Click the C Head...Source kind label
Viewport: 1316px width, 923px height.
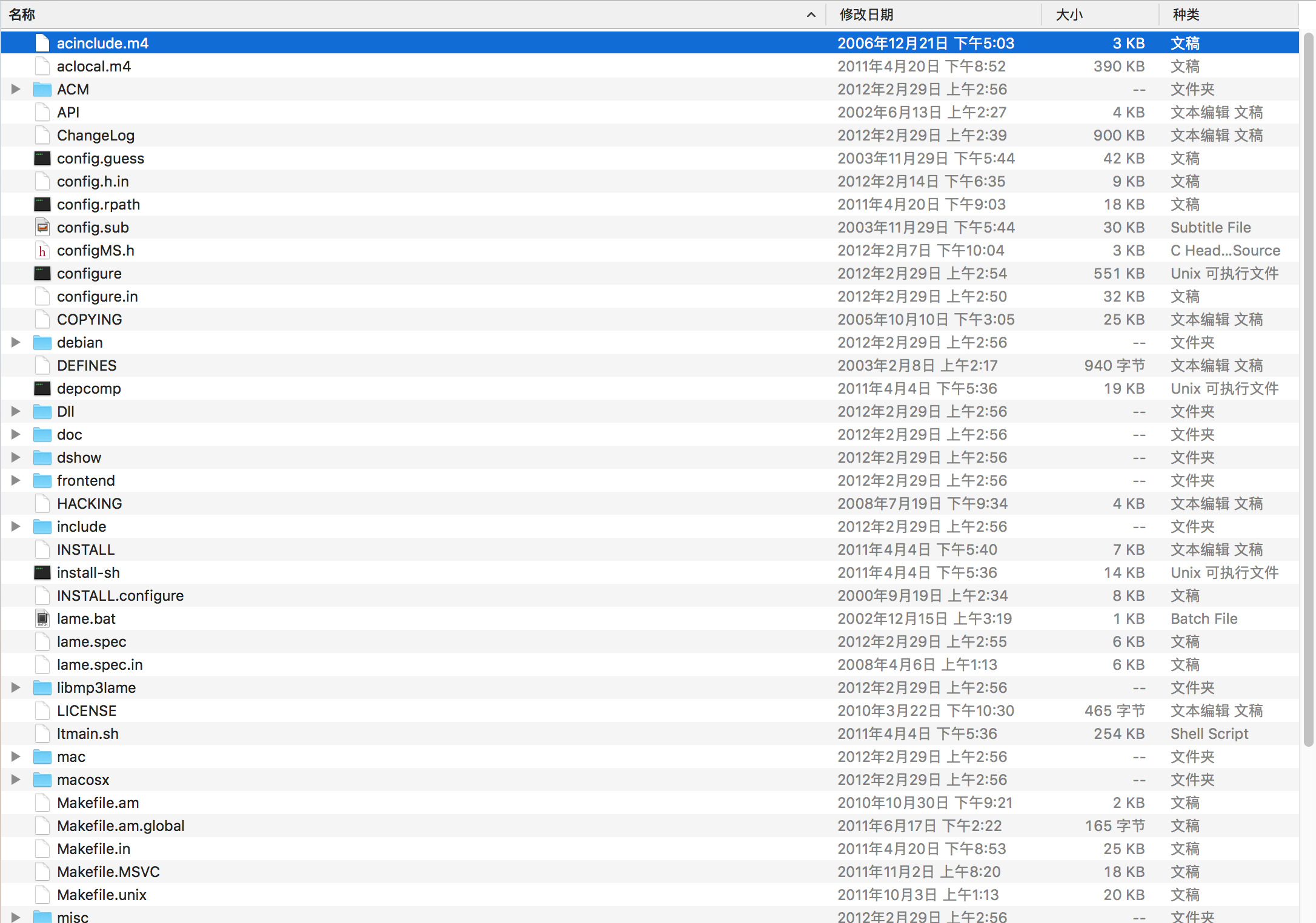[1225, 250]
